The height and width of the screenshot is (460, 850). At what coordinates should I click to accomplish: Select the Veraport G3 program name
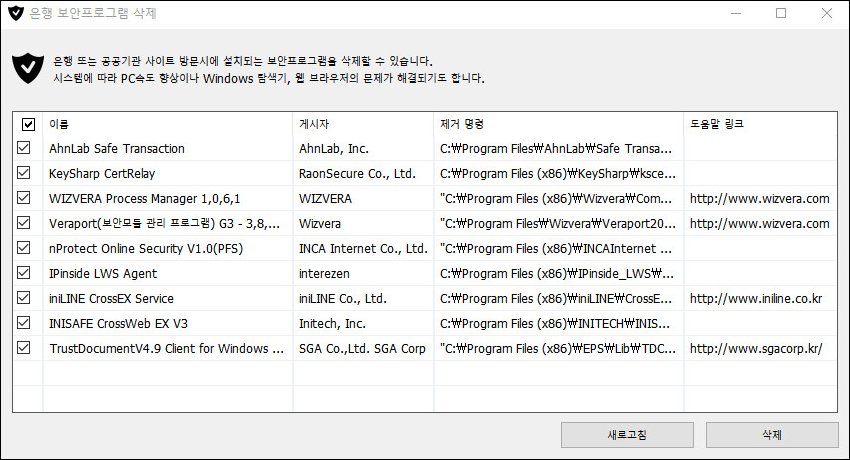point(164,224)
